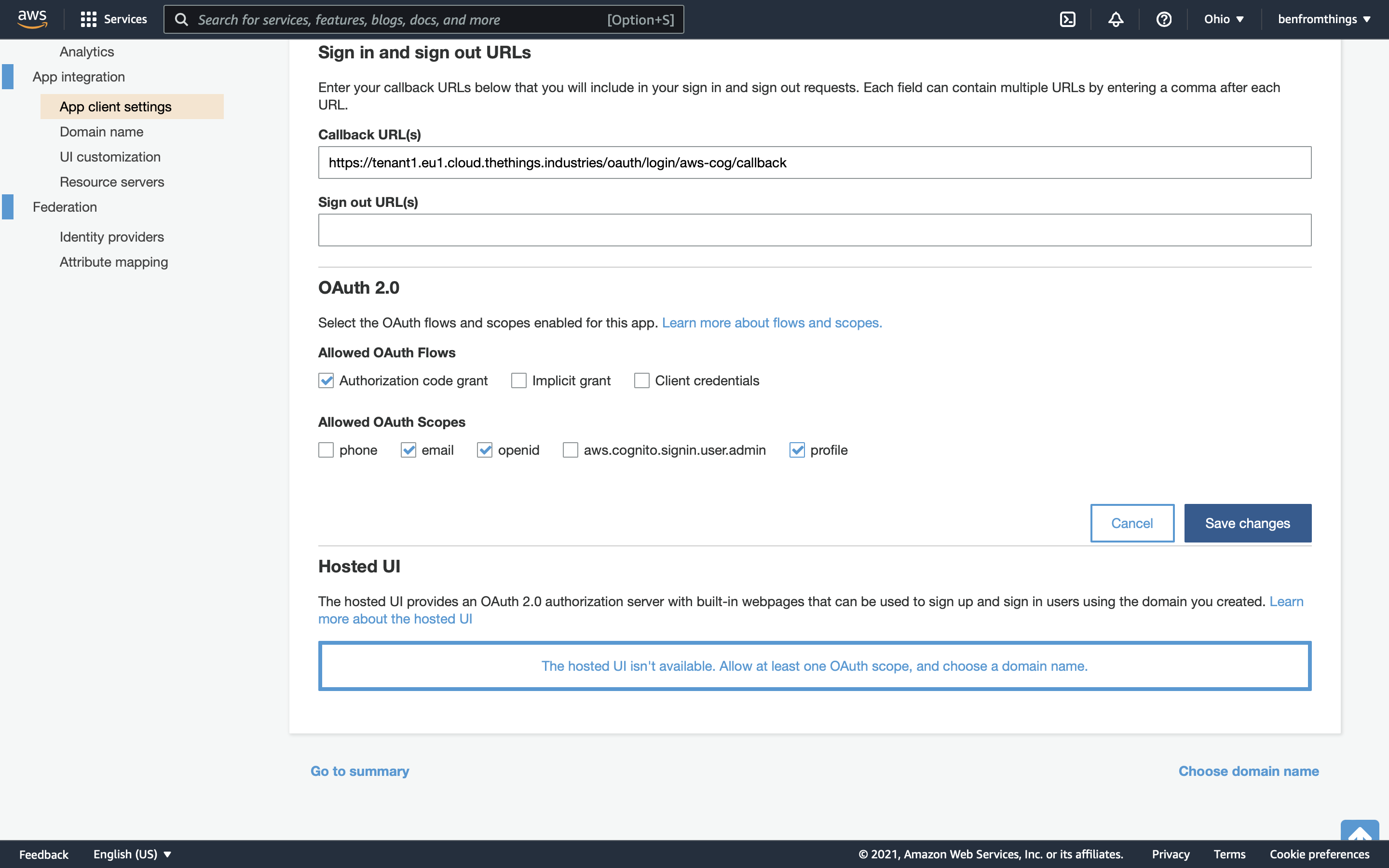Click into the Sign out URL(s) field
This screenshot has height=868, width=1389.
point(815,230)
